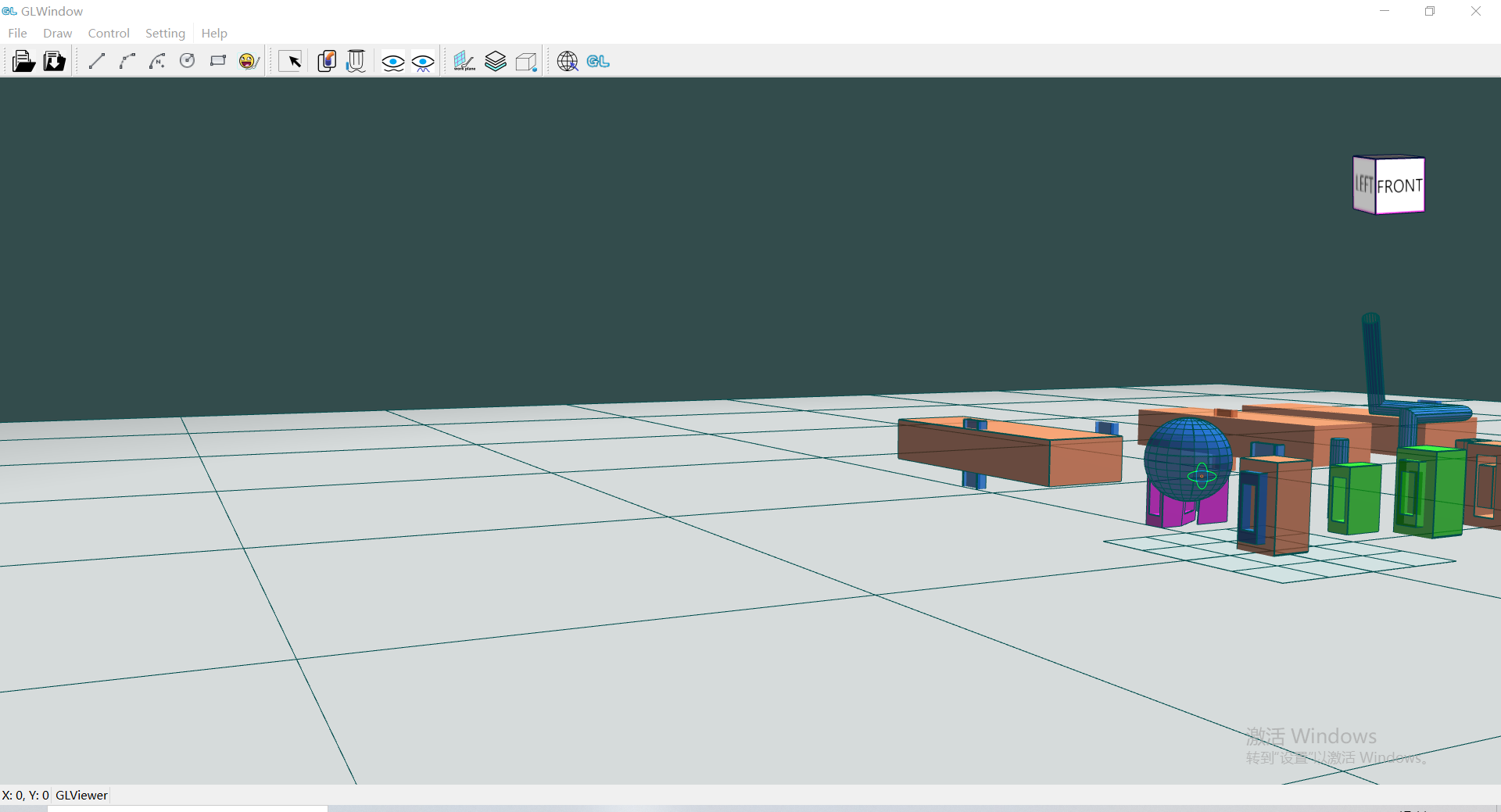Click the smiley face sketch icon
Screen dimensions: 1501x812
(249, 61)
